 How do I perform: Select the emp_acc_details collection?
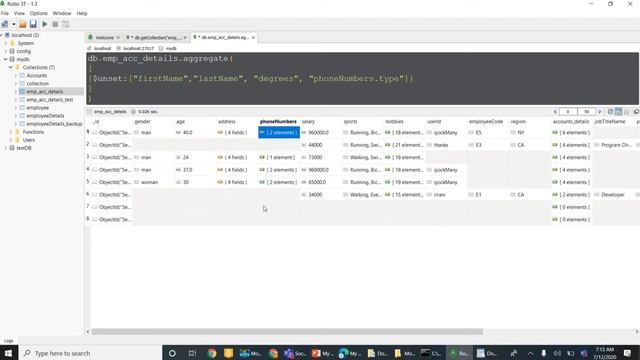coord(44,91)
